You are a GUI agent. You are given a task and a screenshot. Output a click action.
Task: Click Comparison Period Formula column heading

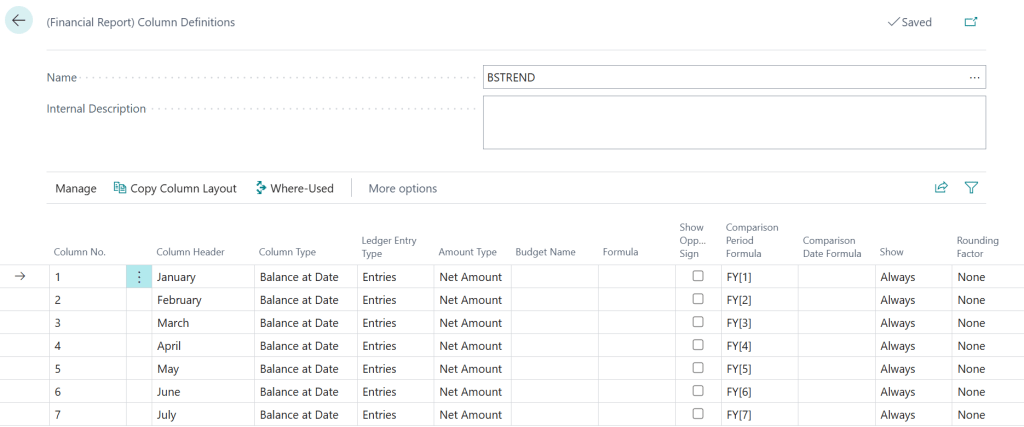[x=752, y=240]
